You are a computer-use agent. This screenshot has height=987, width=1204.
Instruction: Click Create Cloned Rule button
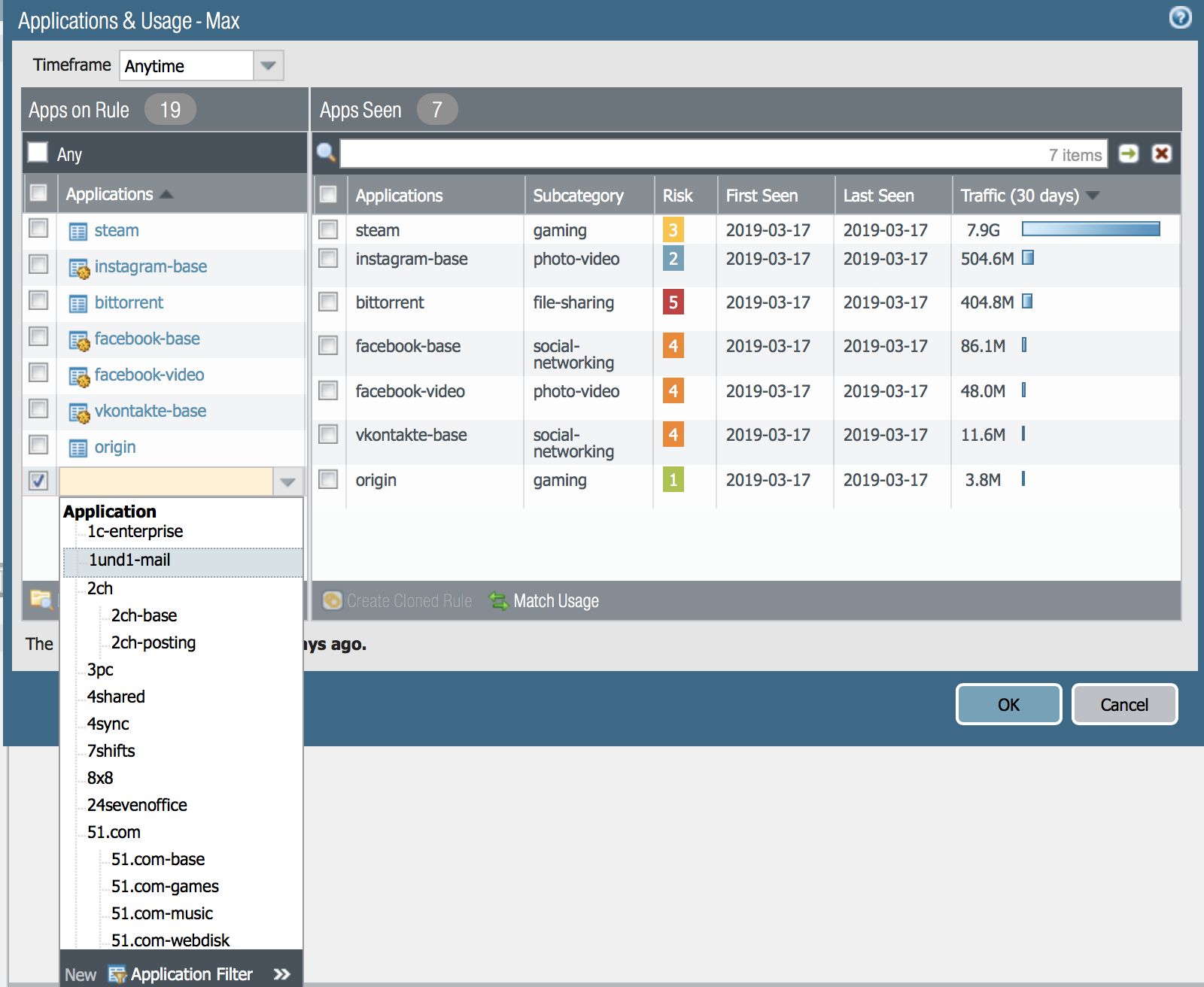pos(397,600)
